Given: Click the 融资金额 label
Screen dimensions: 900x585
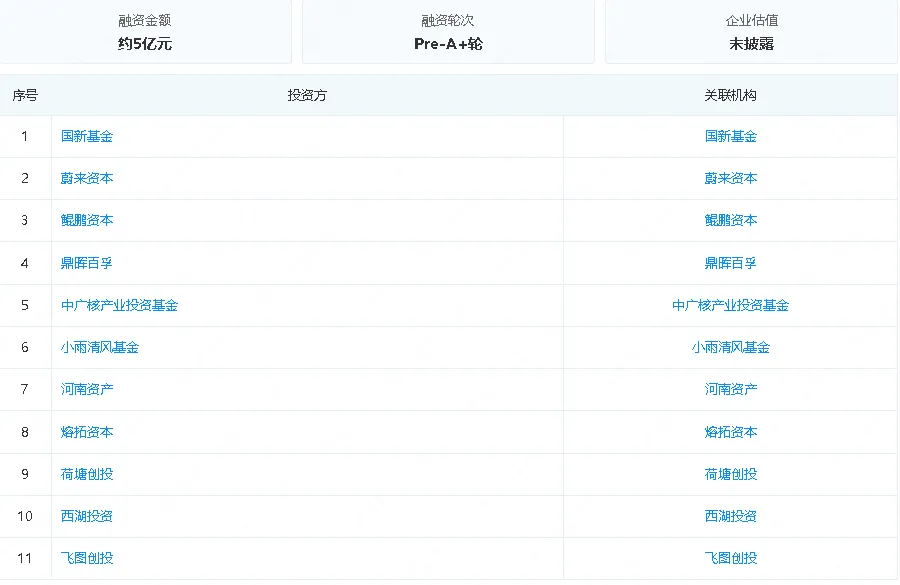Looking at the screenshot, I should coord(145,21).
